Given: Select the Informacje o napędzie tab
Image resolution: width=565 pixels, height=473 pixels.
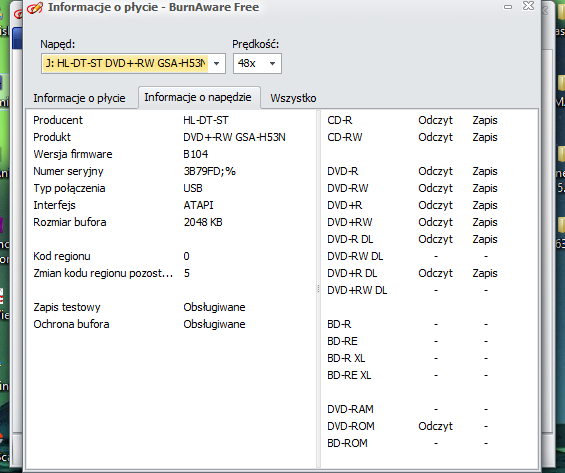Looking at the screenshot, I should coord(198,97).
